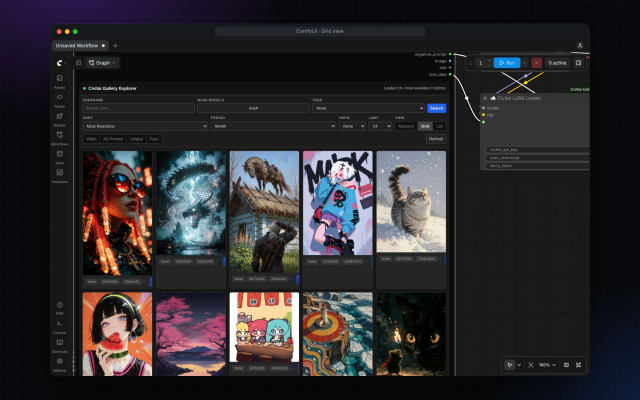Switch view to Masonry

pyautogui.click(x=406, y=126)
